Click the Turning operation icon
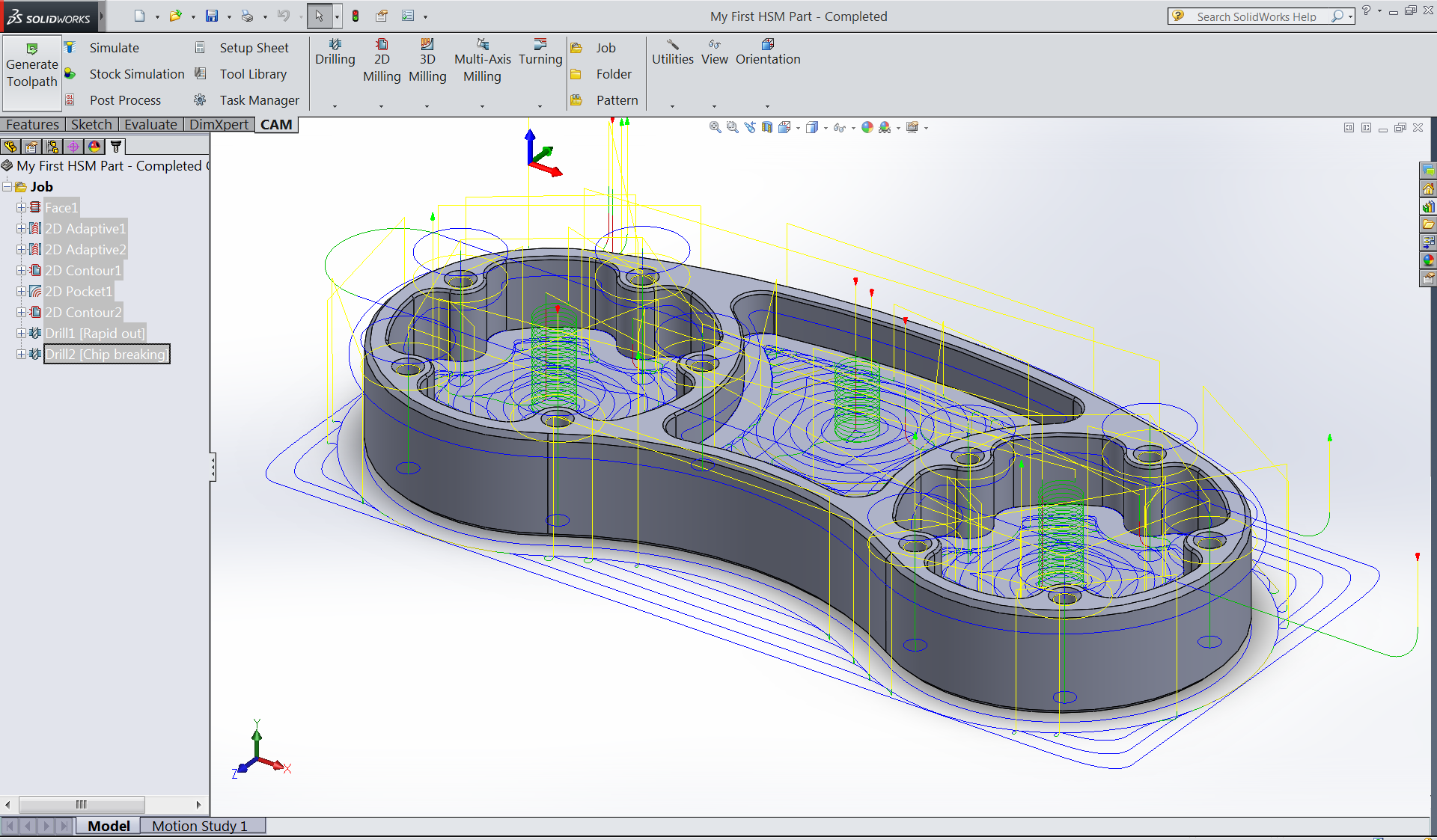Viewport: 1437px width, 840px height. pos(540,45)
